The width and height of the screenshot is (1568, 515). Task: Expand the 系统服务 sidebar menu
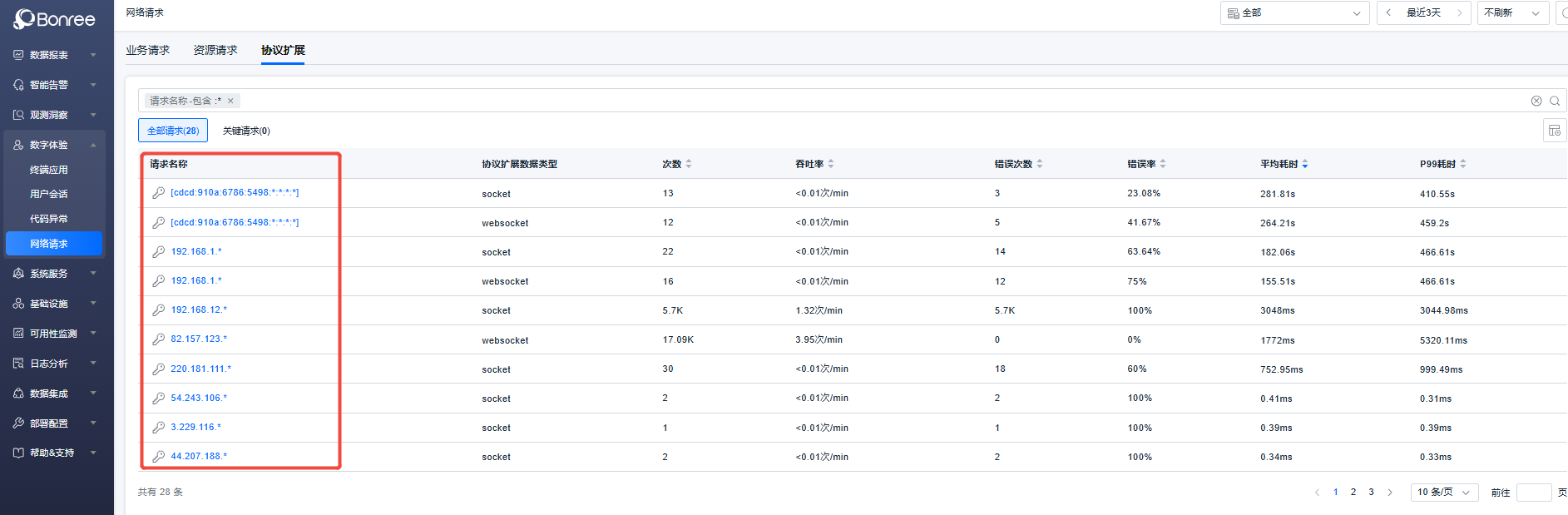[x=55, y=274]
